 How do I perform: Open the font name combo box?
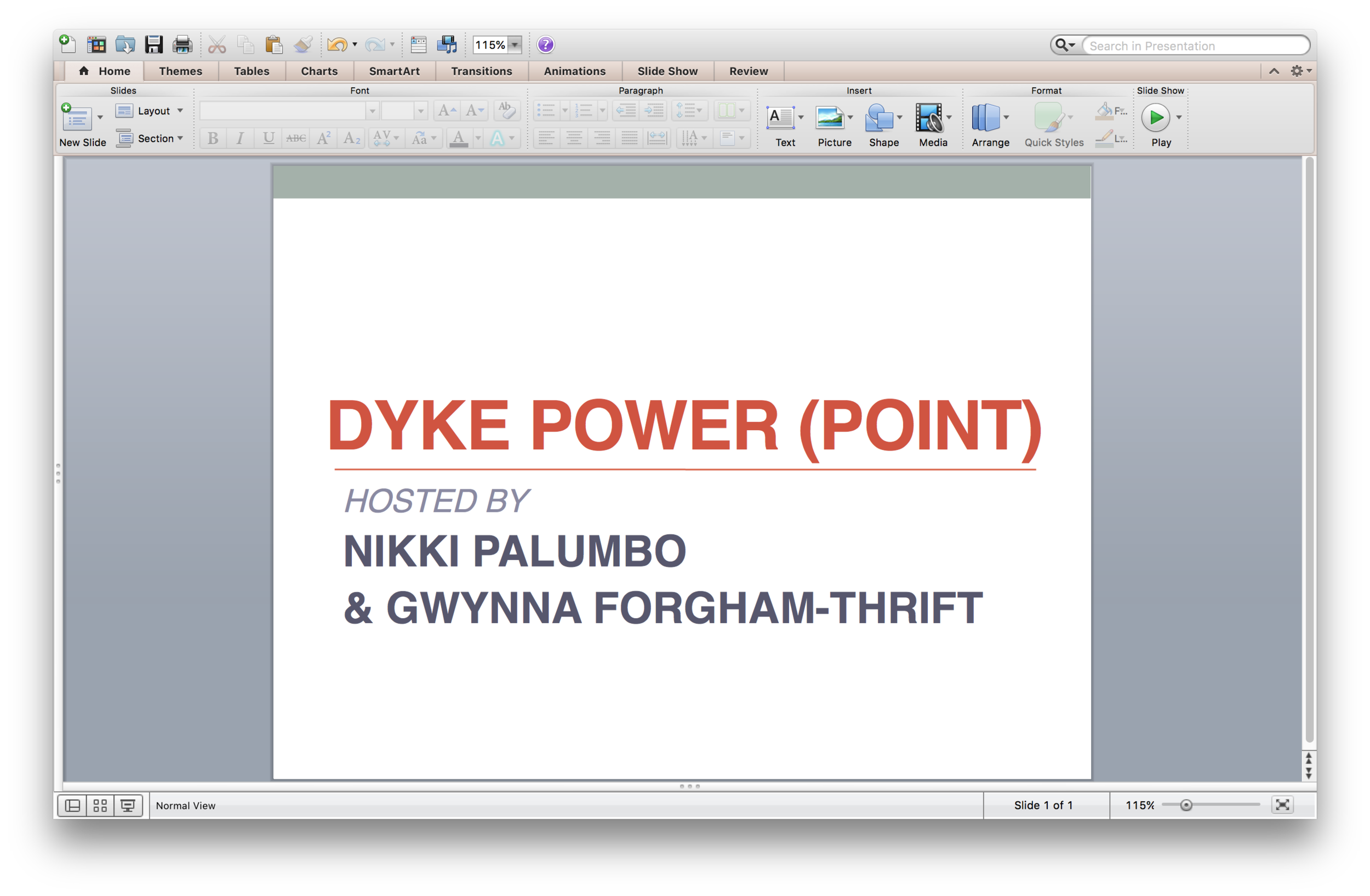point(289,111)
